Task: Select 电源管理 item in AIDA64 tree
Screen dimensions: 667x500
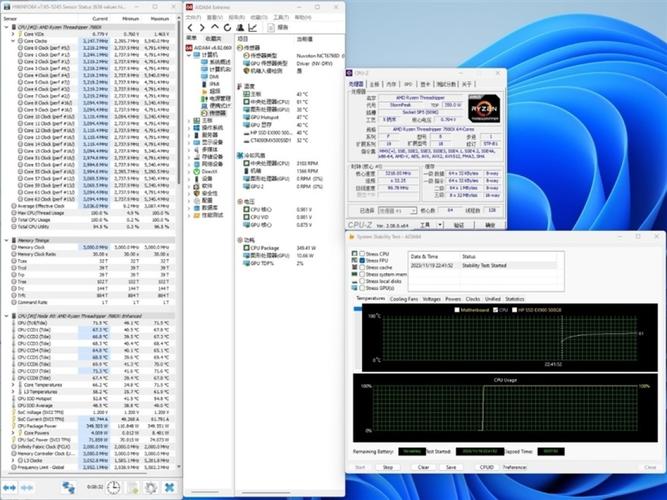Action: pyautogui.click(x=216, y=99)
